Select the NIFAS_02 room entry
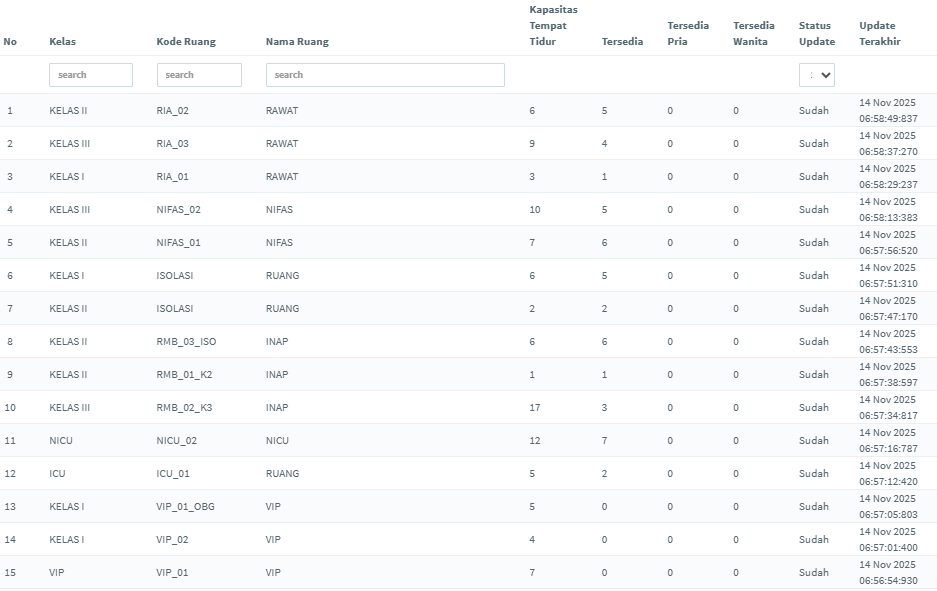Viewport: 937px width, 591px height. tap(179, 210)
